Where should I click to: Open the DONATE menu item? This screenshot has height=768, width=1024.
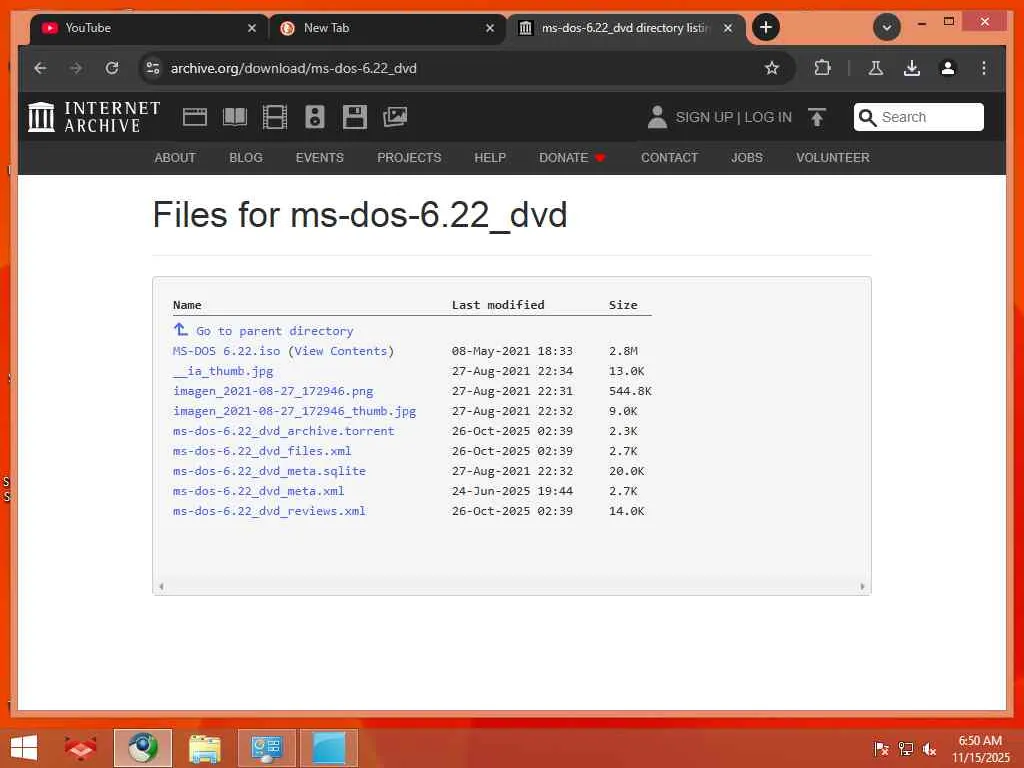[572, 158]
